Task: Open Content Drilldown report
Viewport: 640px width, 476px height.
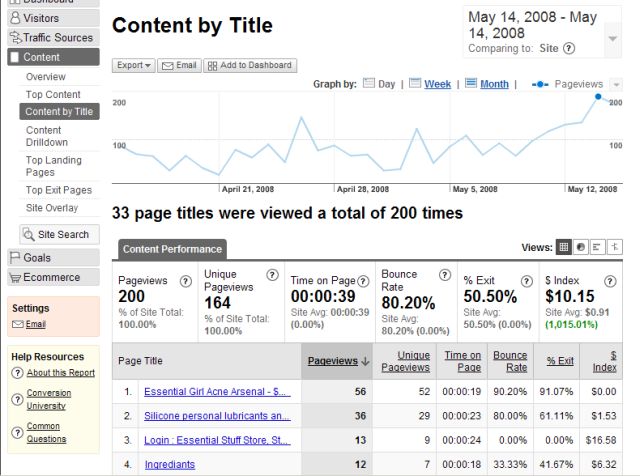Action: pos(47,136)
